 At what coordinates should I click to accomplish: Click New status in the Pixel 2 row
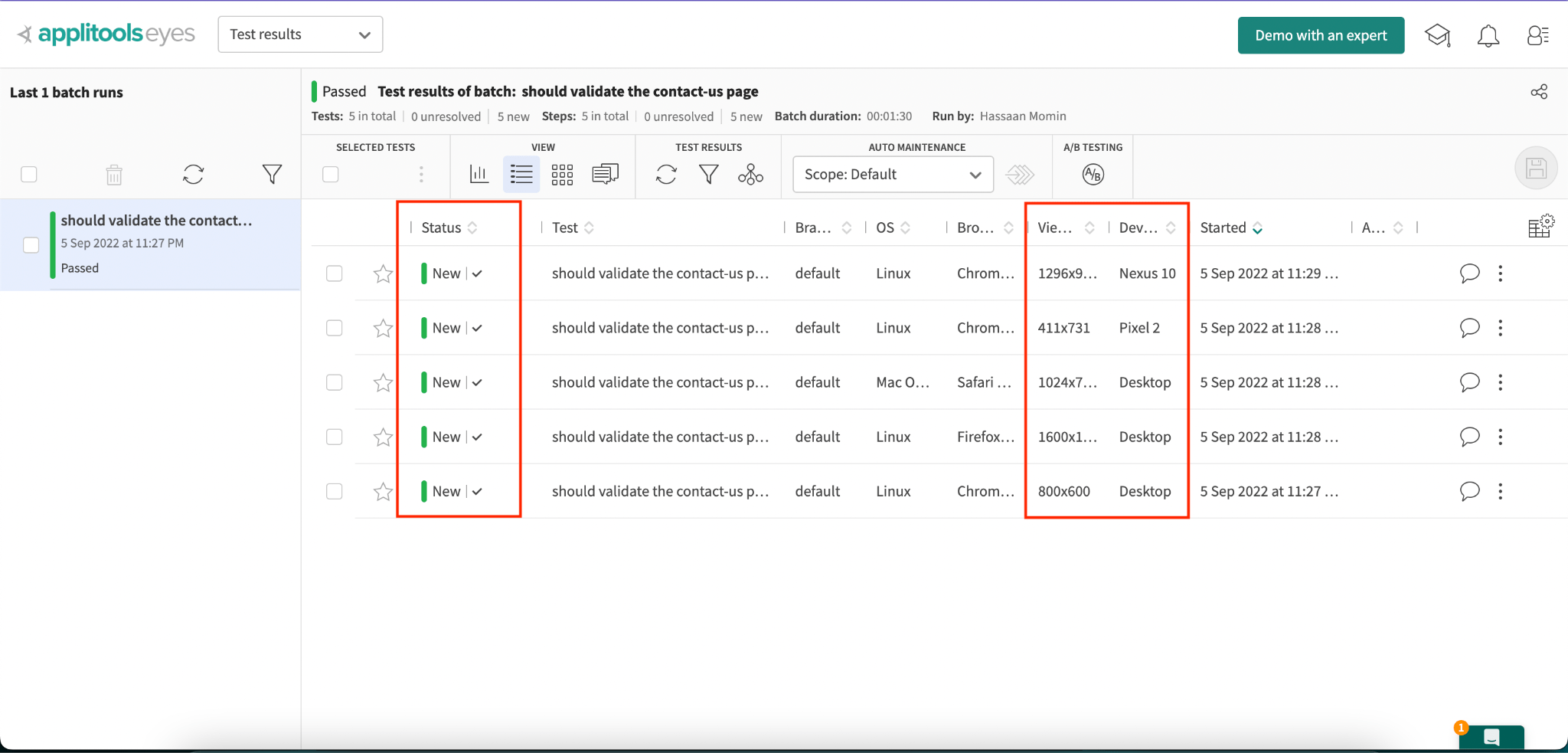tap(446, 328)
